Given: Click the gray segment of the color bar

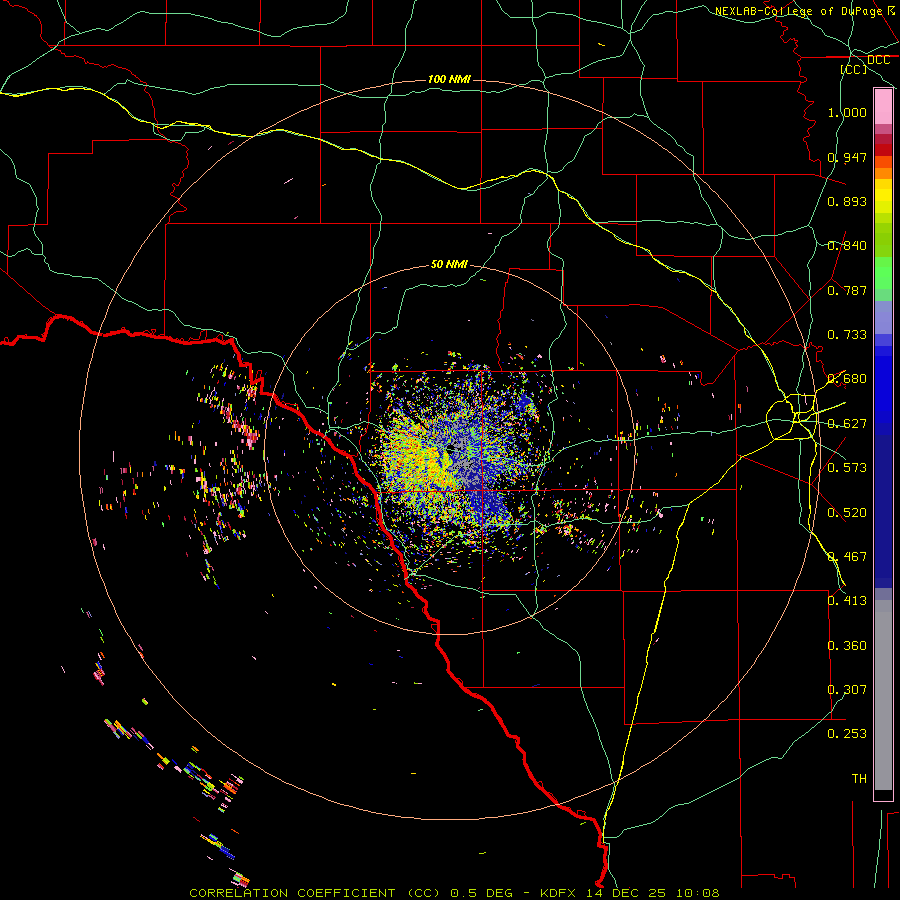Looking at the screenshot, I should 883,695.
